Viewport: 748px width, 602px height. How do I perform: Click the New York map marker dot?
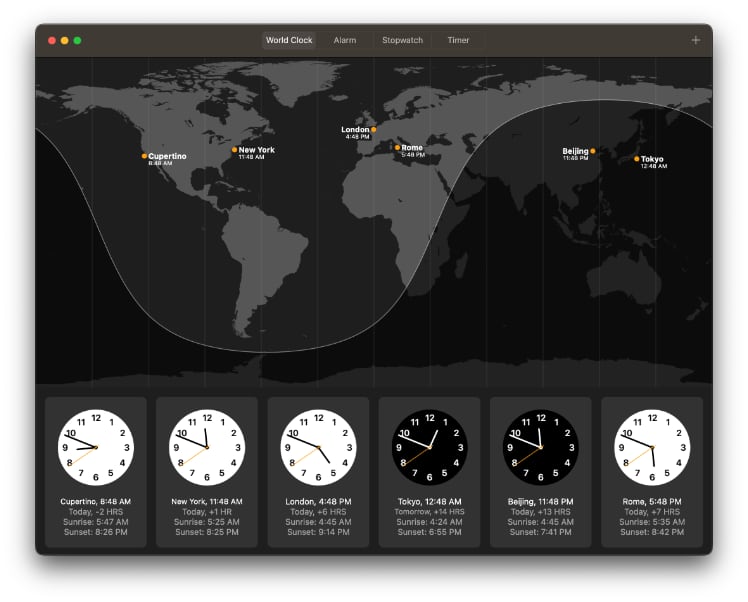[x=234, y=150]
